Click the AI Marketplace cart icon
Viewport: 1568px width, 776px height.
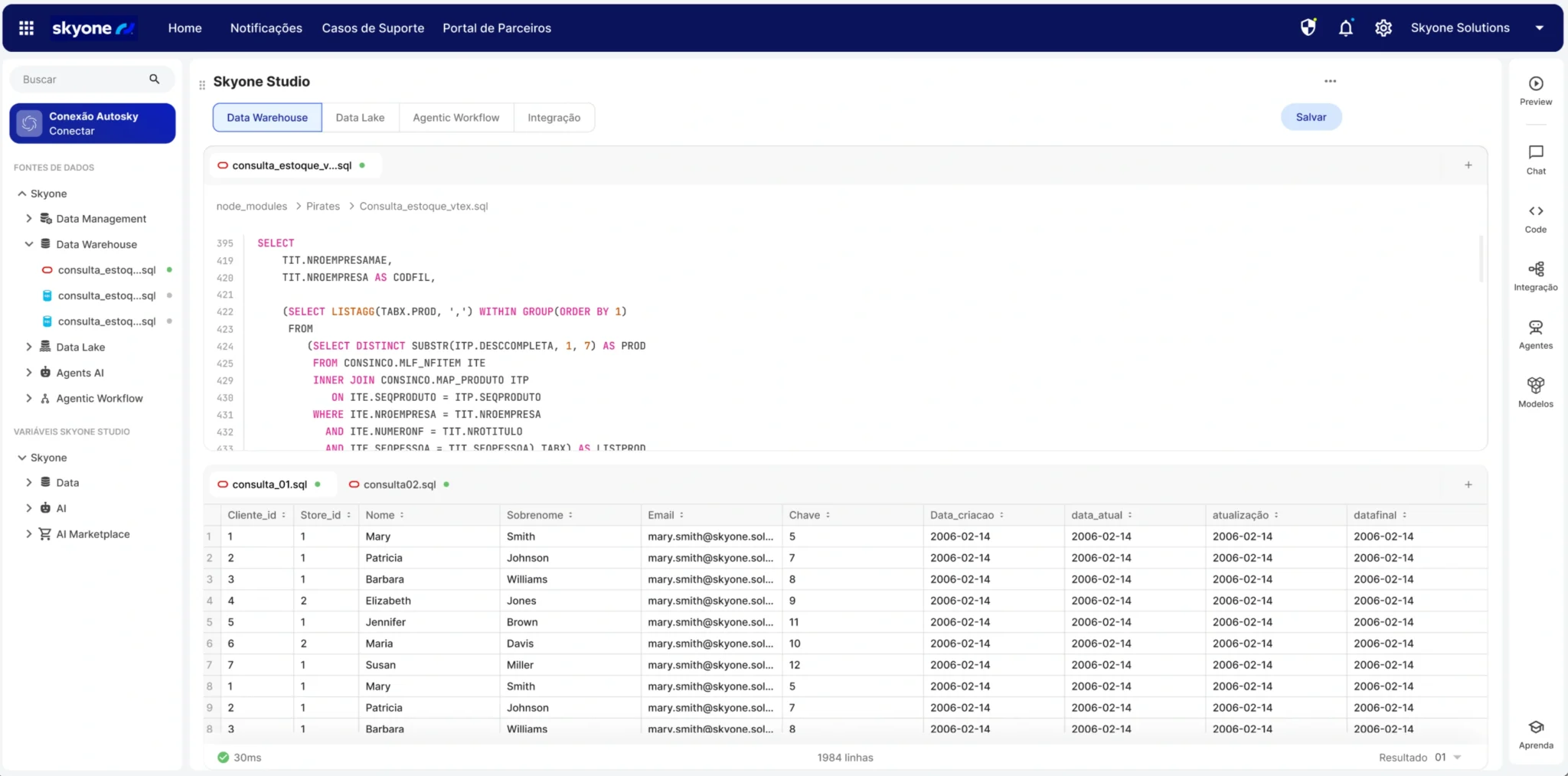coord(45,534)
